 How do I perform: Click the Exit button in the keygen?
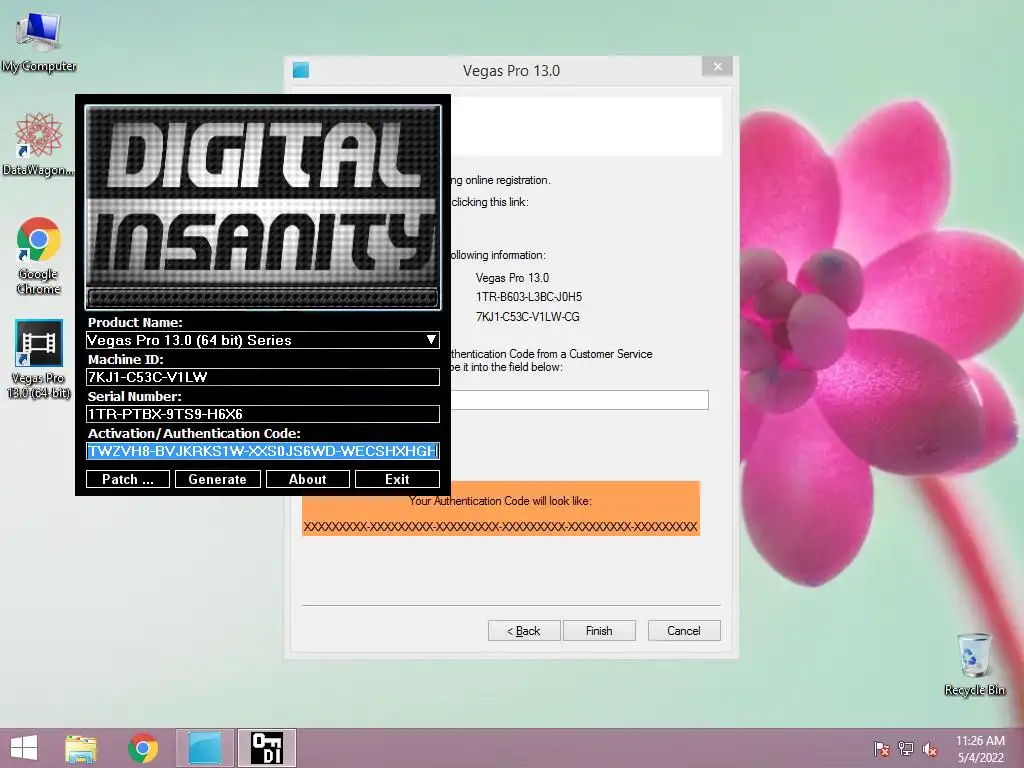click(x=397, y=479)
